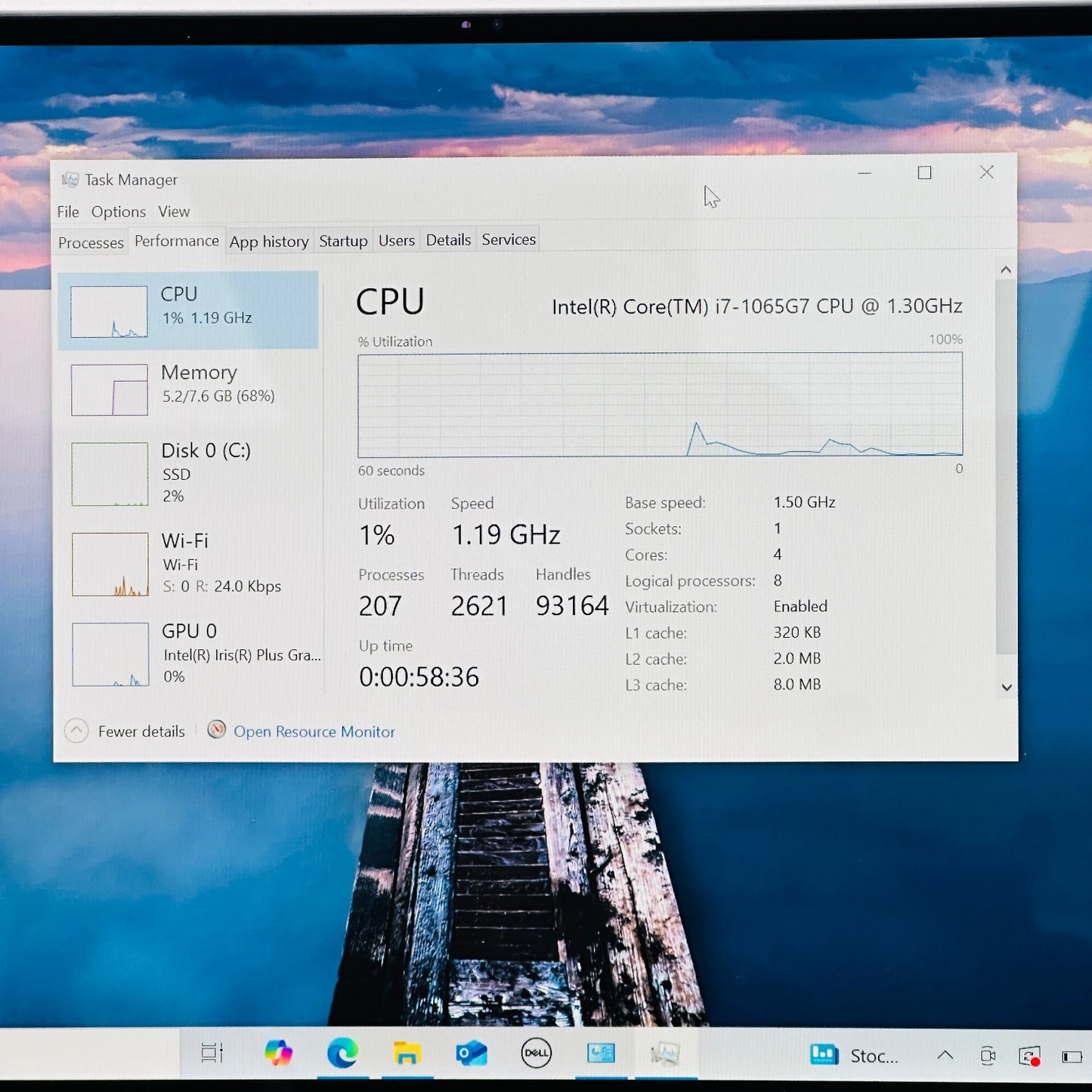Screen dimensions: 1092x1092
Task: Show hidden system tray icons
Action: pyautogui.click(x=945, y=1056)
